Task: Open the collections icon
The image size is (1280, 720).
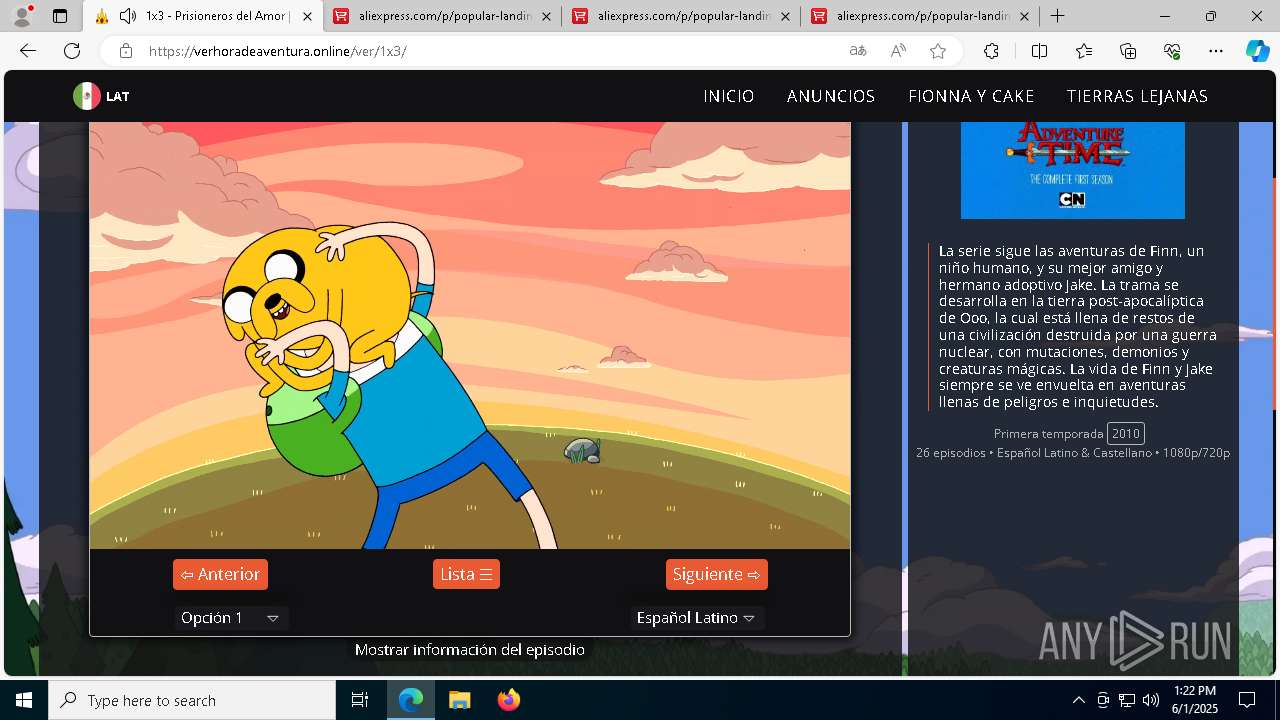Action: (x=1128, y=51)
